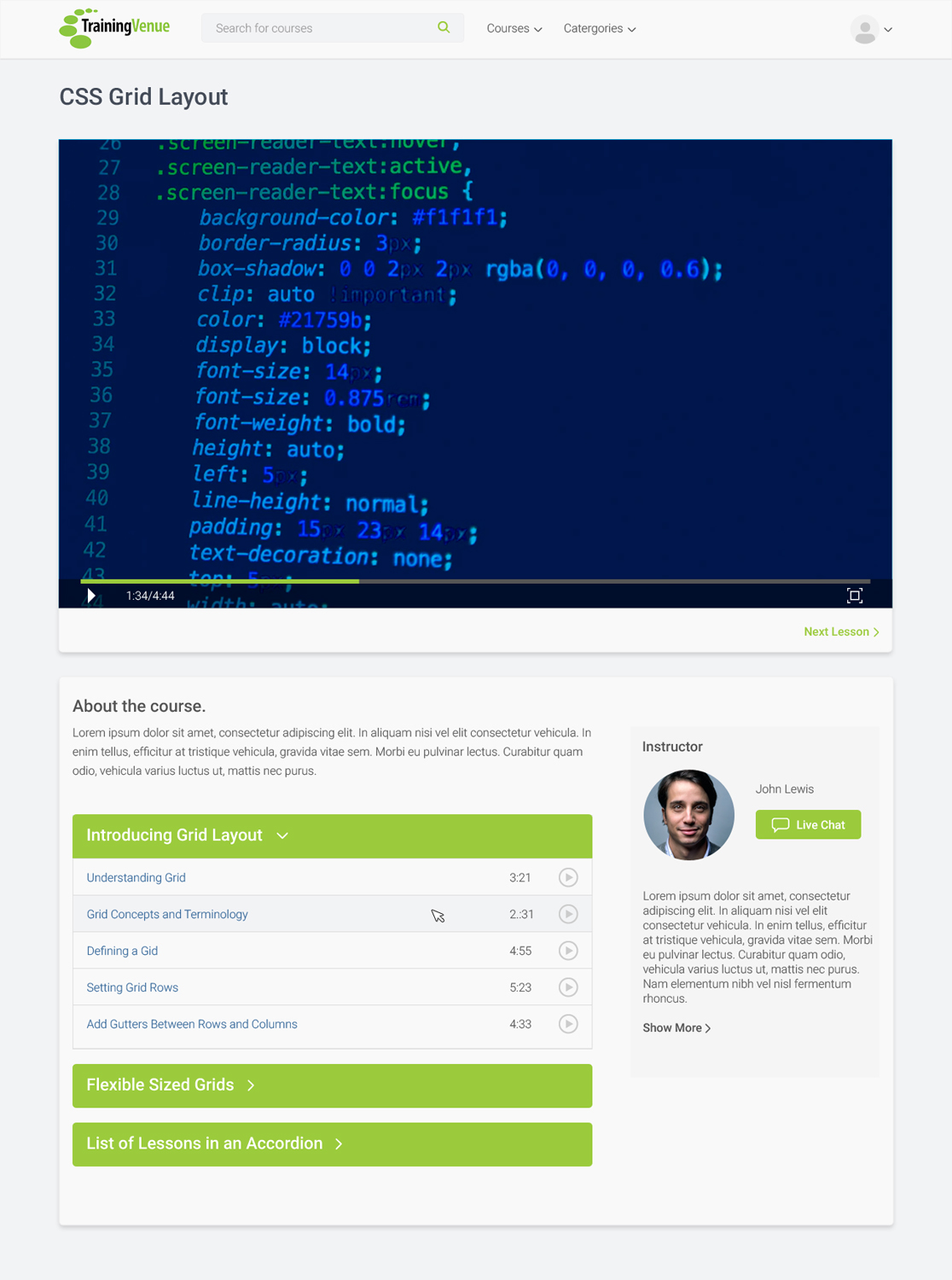
Task: Play the Setting Grid Rows lesson icon
Action: (x=568, y=987)
